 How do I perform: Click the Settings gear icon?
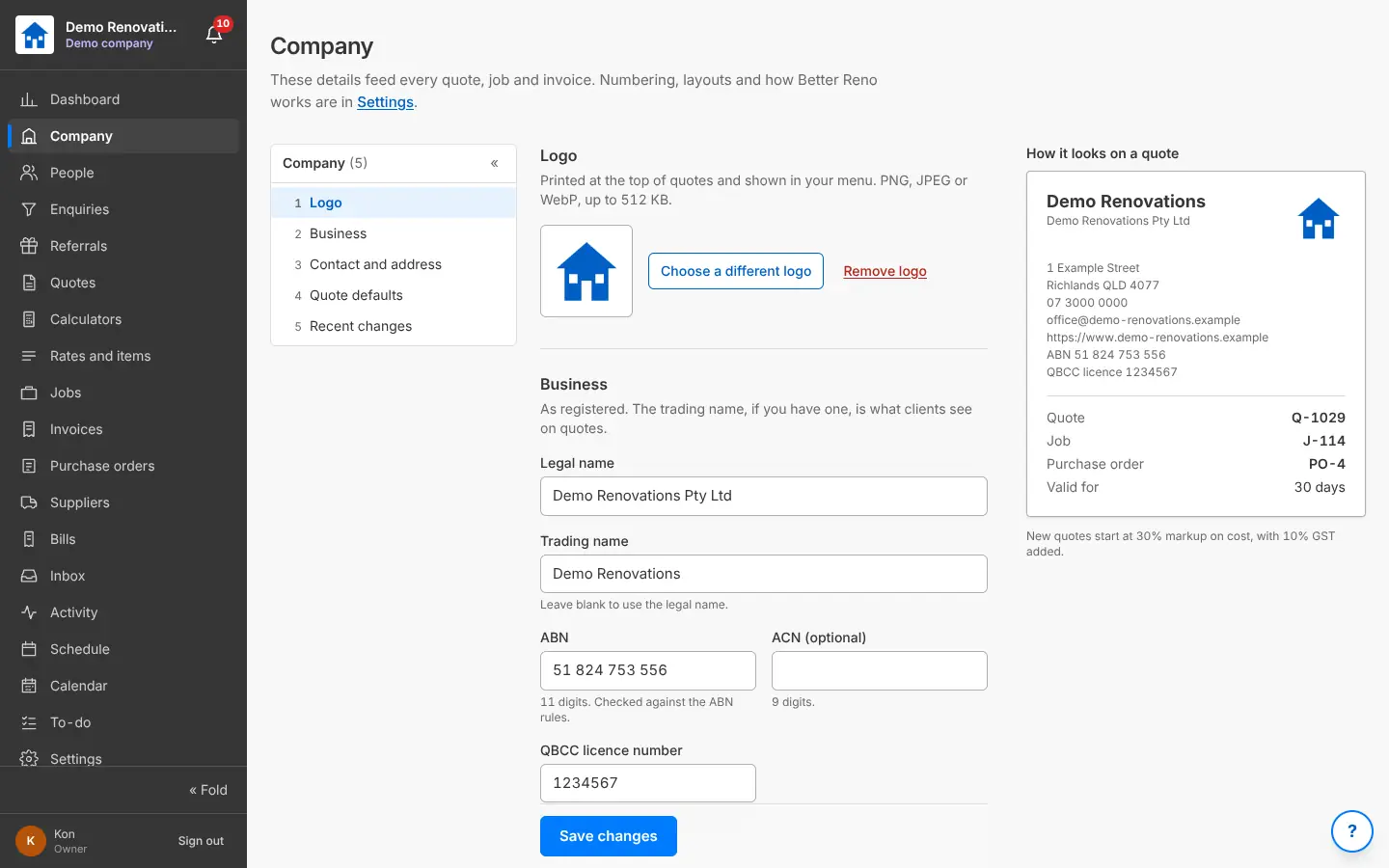pyautogui.click(x=29, y=759)
